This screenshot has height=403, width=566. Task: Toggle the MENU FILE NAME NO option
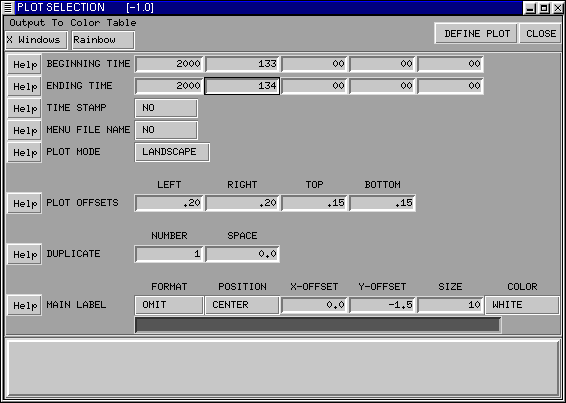point(166,130)
